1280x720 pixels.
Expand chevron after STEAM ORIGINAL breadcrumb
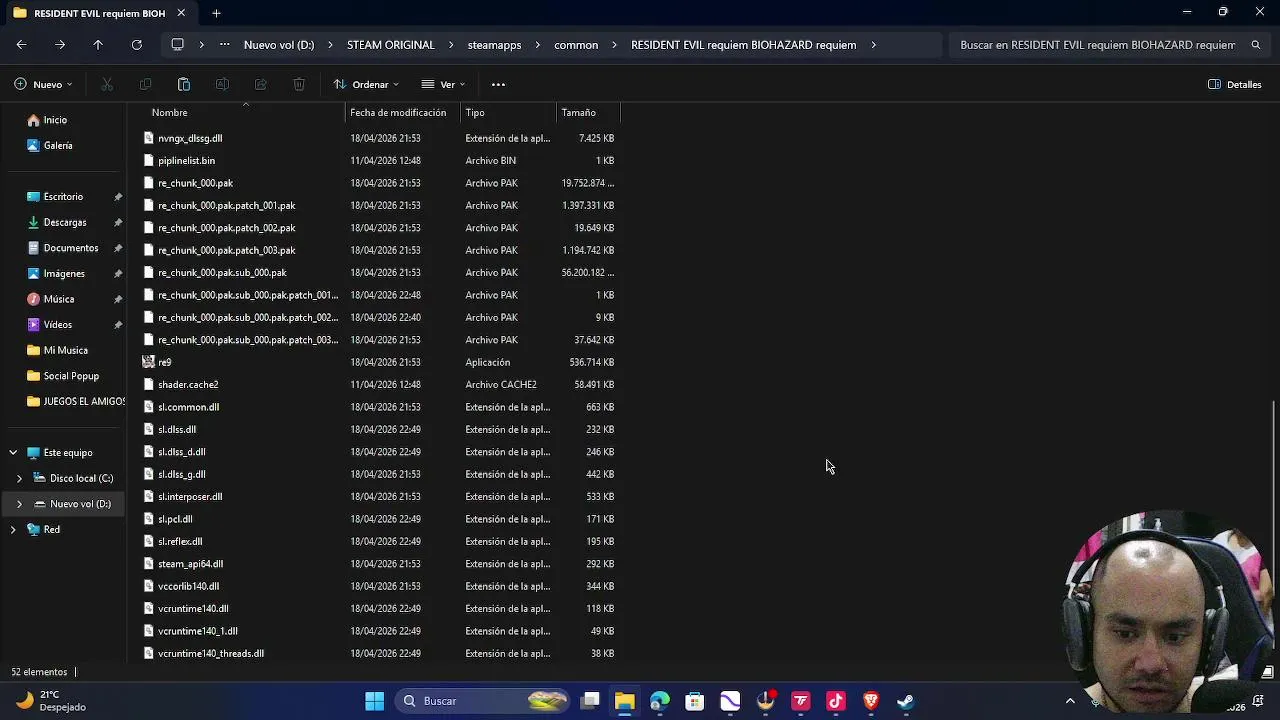(x=451, y=45)
